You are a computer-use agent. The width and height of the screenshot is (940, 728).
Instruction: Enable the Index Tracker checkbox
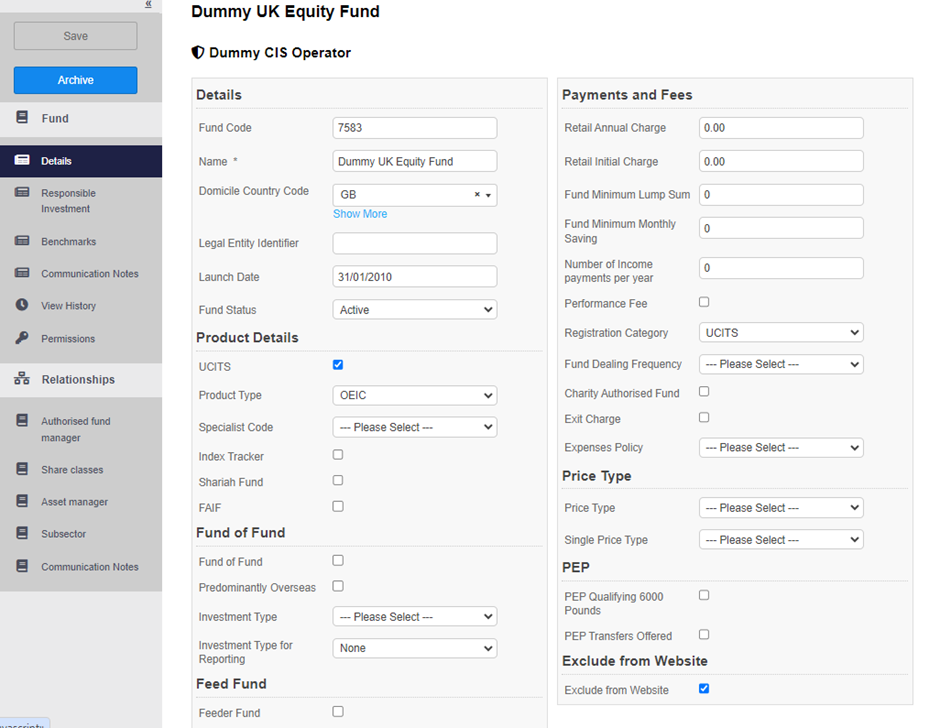[338, 455]
